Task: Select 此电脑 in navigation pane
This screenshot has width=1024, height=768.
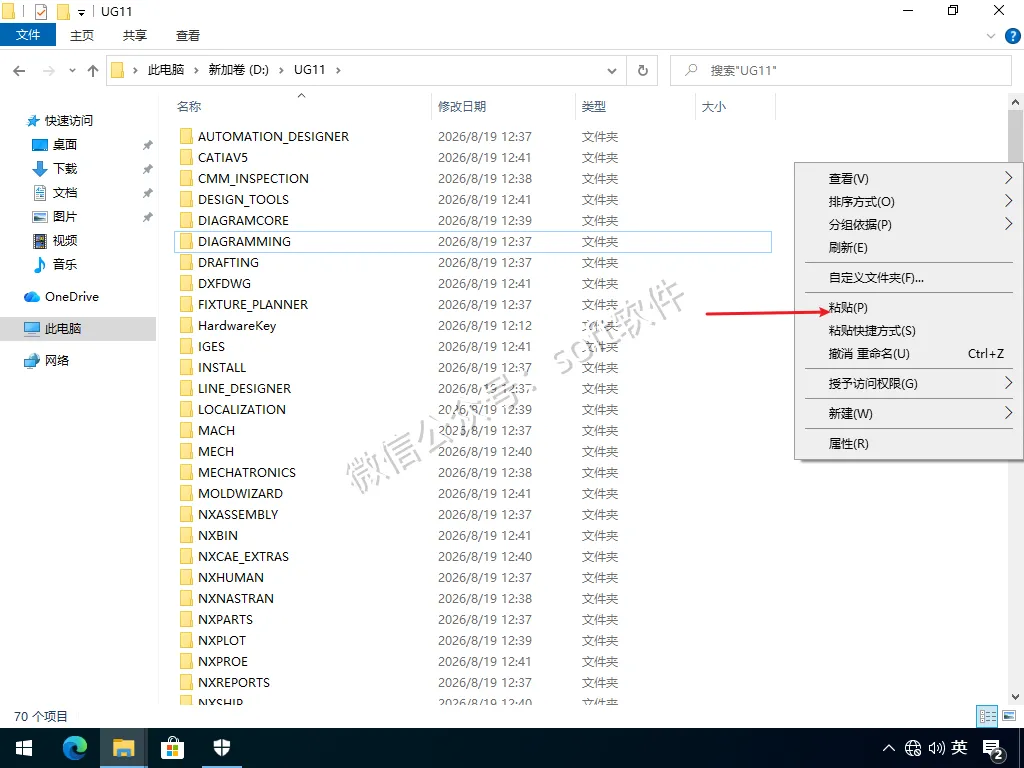Action: 63,328
